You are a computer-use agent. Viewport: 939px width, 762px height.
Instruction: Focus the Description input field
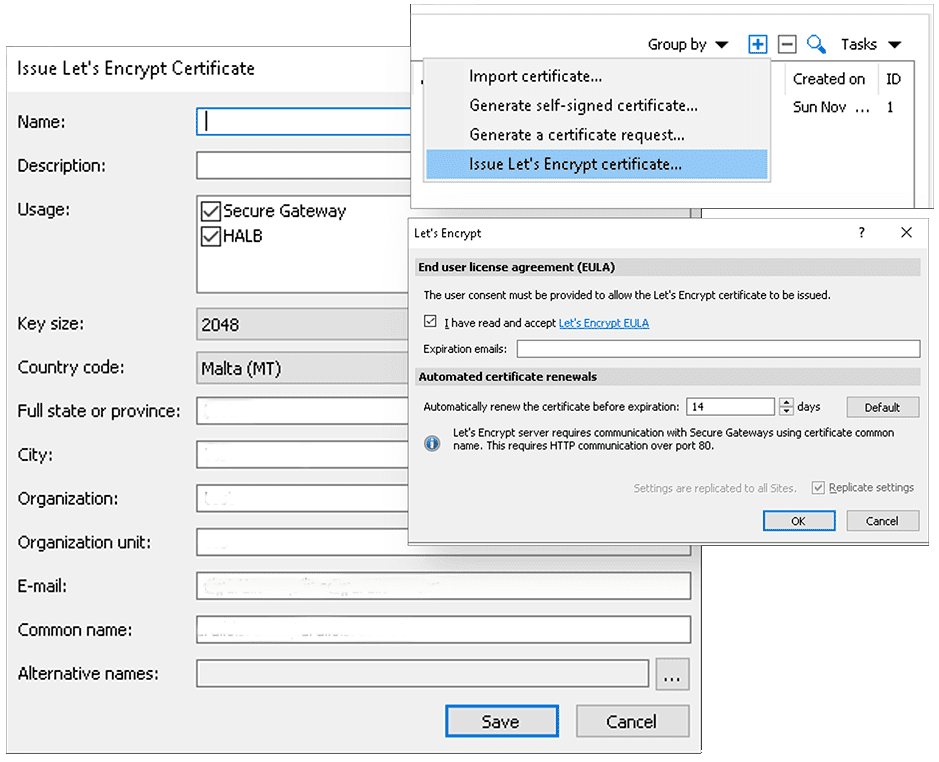[303, 165]
